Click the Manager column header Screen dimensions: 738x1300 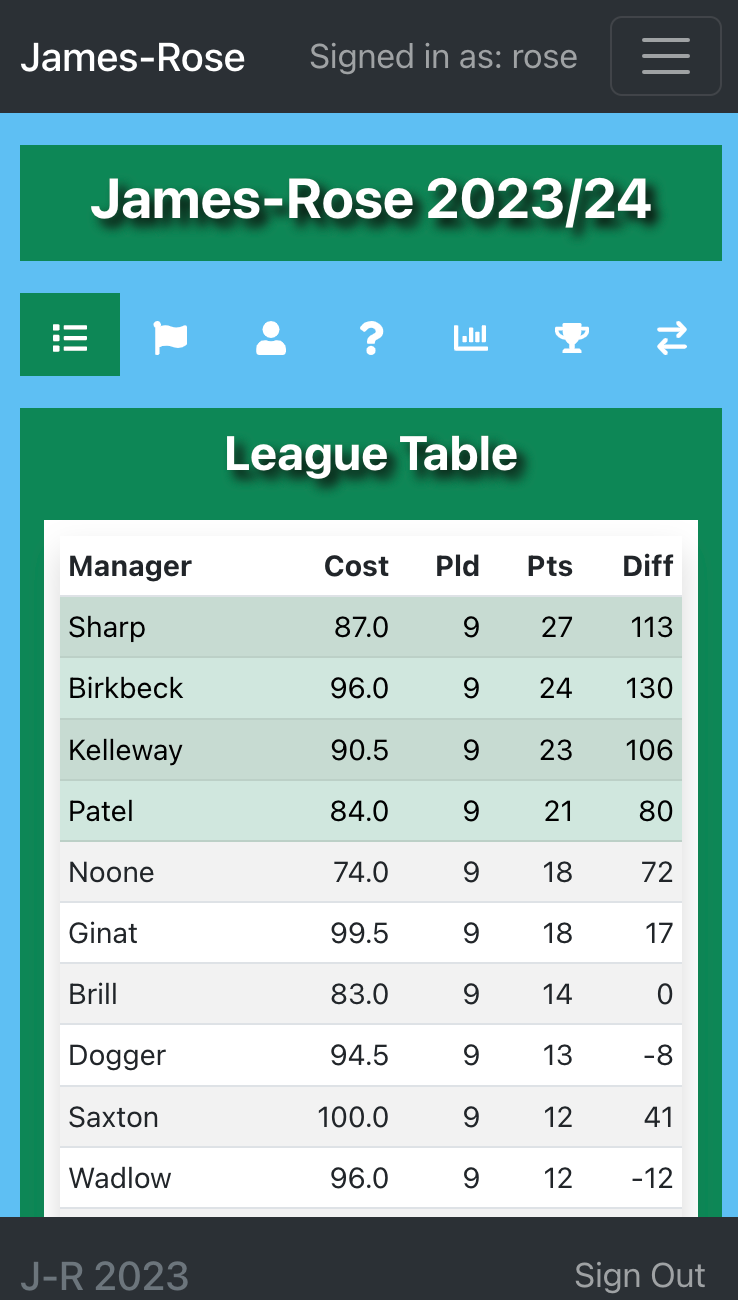point(130,566)
